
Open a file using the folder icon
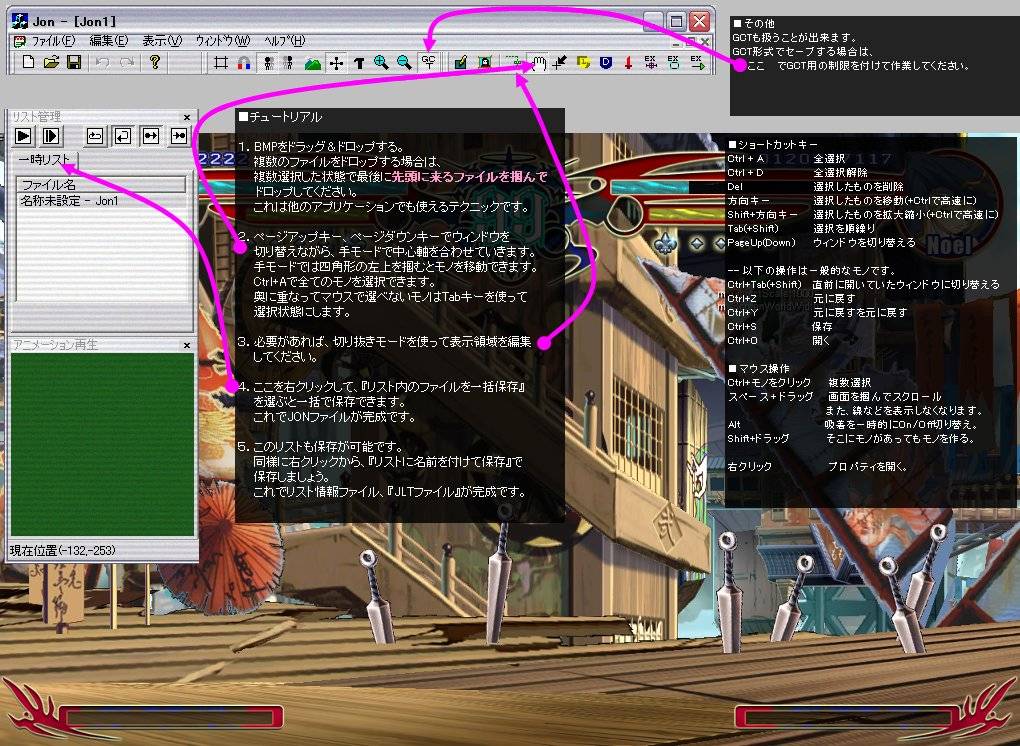(51, 62)
